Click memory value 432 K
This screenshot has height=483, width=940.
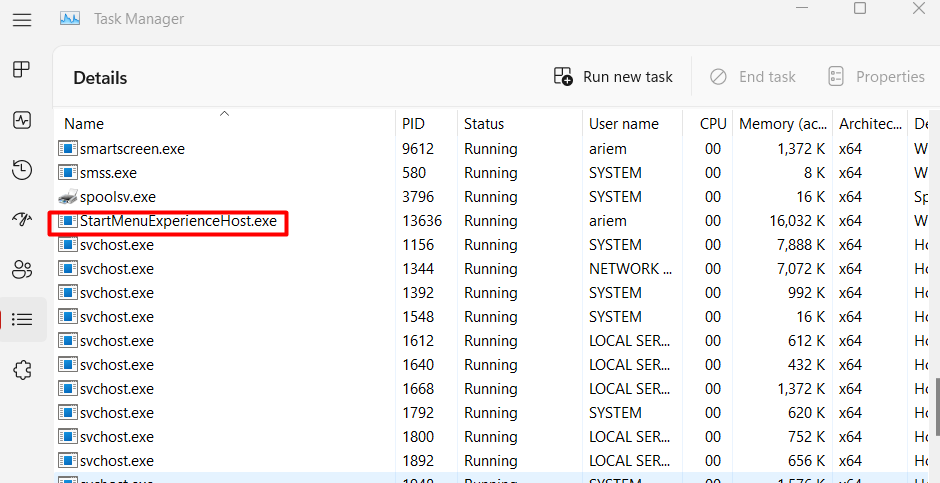point(807,364)
